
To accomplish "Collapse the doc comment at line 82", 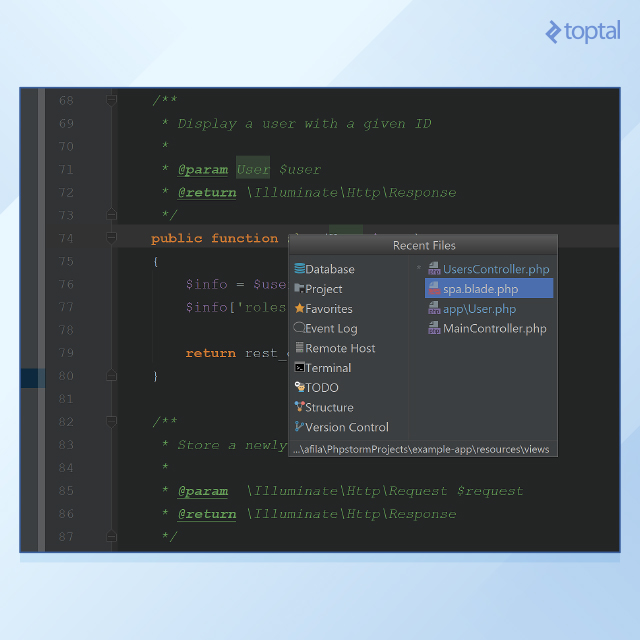I will (x=112, y=422).
